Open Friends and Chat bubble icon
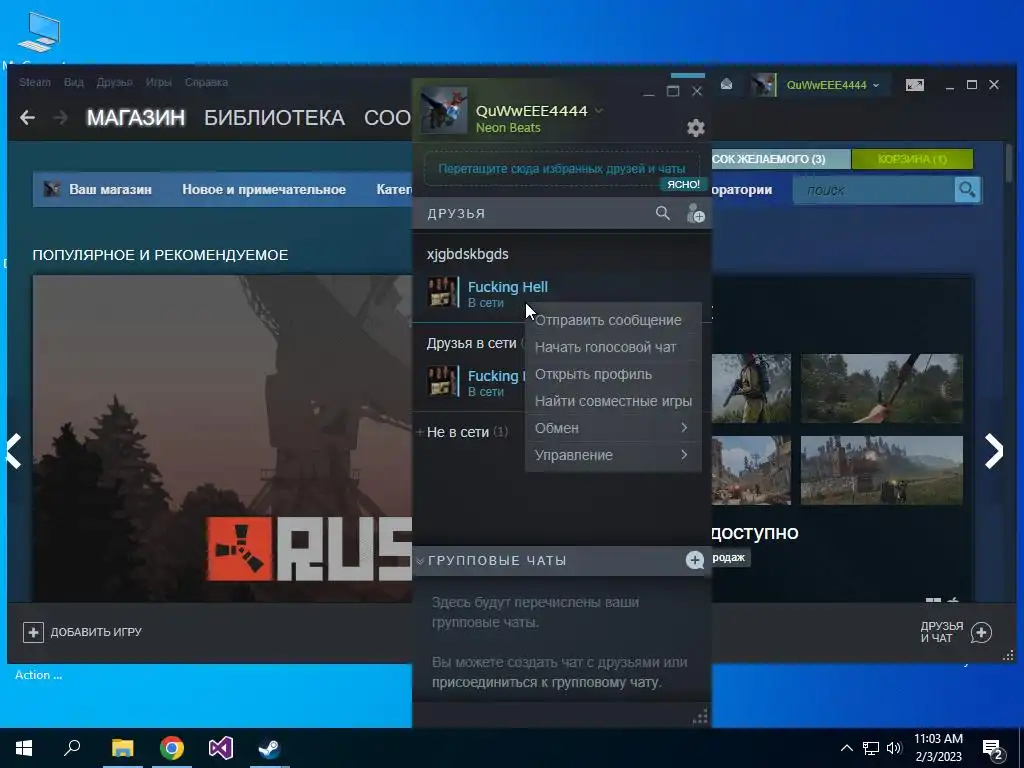This screenshot has height=768, width=1024. [x=982, y=632]
